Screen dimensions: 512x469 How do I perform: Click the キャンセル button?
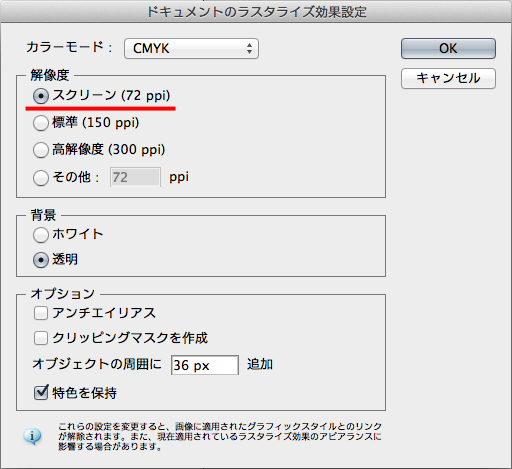448,79
